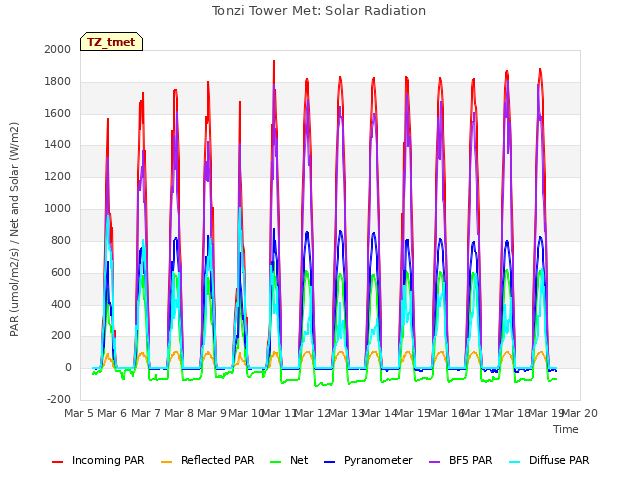Click the Time x-axis label
The height and width of the screenshot is (480, 640).
click(566, 429)
